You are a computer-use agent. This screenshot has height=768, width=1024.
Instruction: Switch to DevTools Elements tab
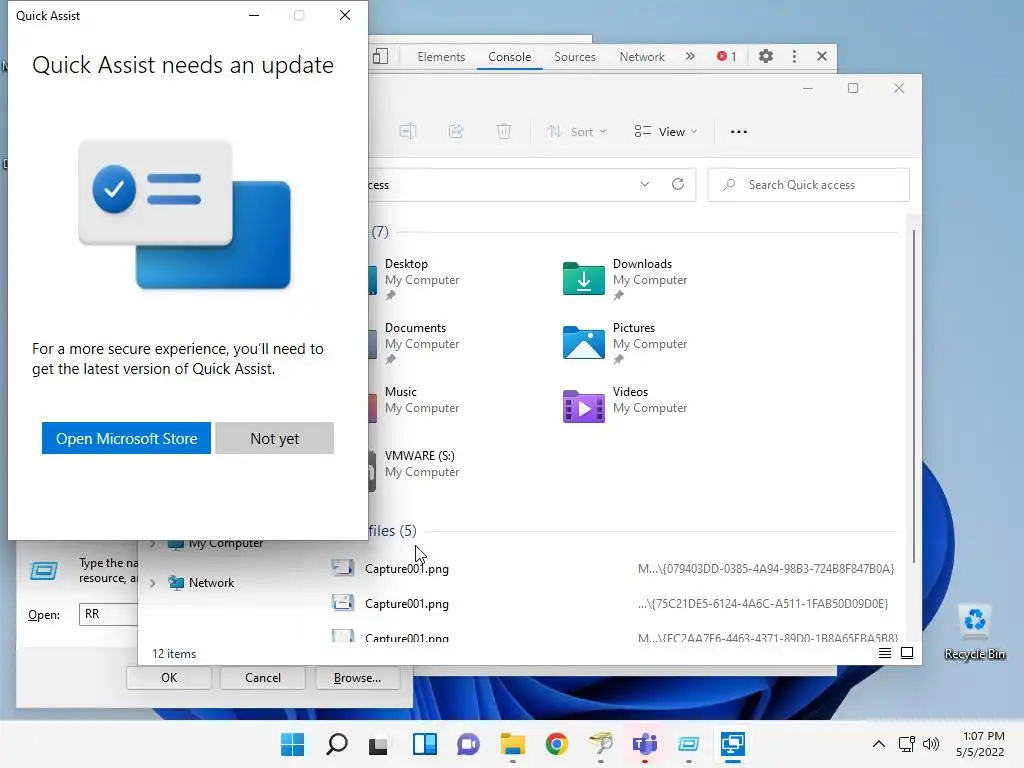coord(441,57)
